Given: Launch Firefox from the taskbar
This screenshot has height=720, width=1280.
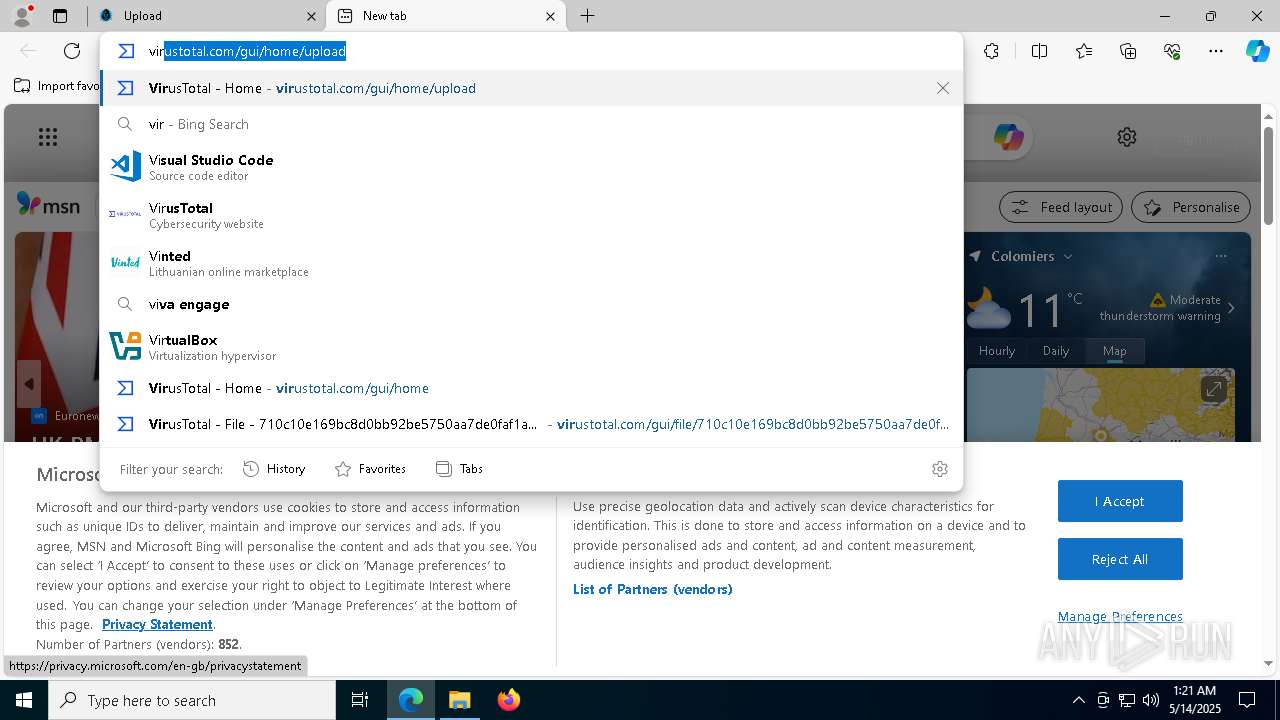Looking at the screenshot, I should 509,700.
